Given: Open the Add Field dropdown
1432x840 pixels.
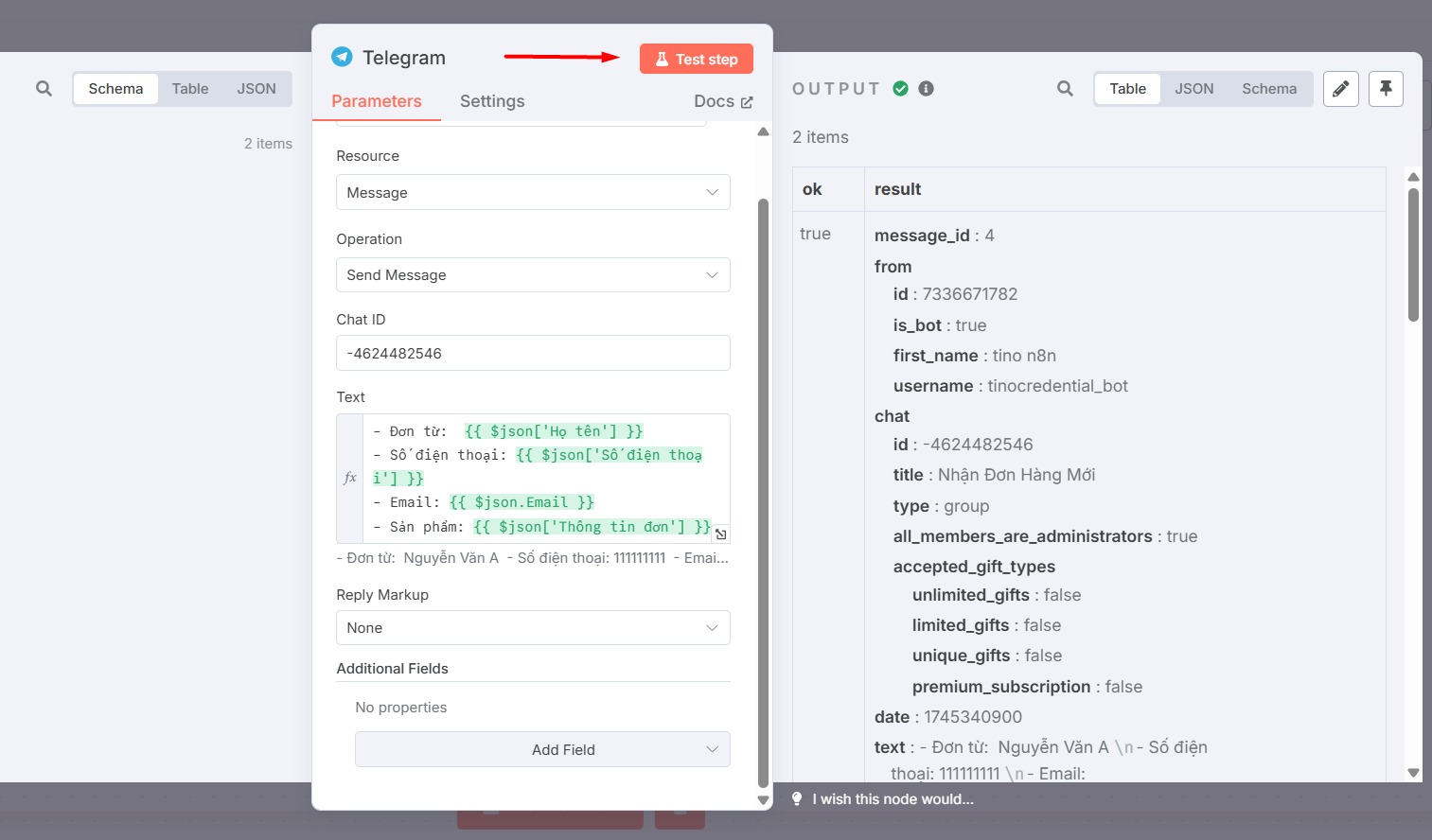Looking at the screenshot, I should [x=542, y=749].
